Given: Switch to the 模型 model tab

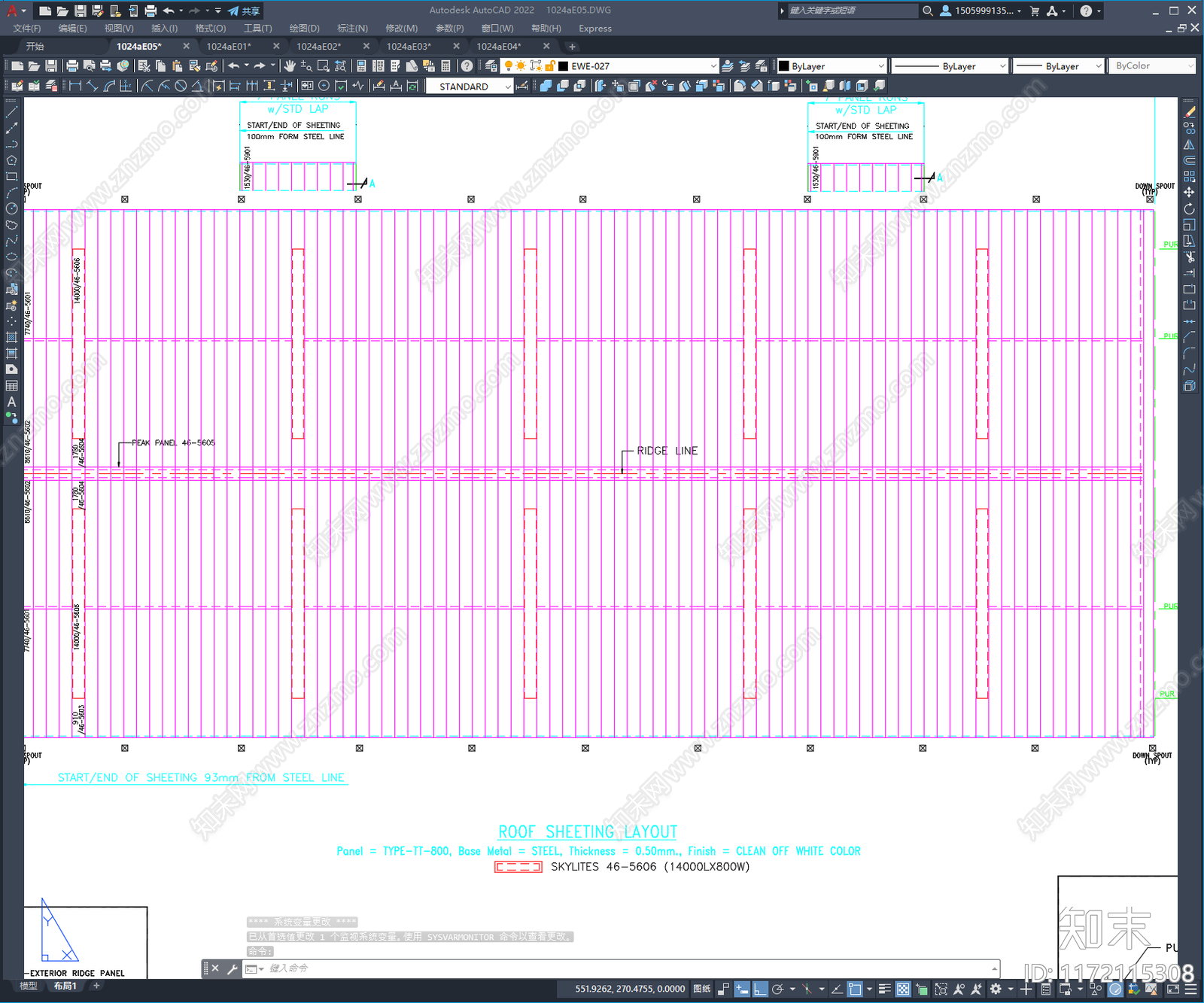Looking at the screenshot, I should (28, 986).
